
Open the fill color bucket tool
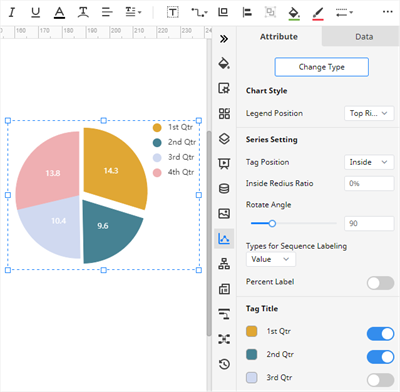pos(294,13)
